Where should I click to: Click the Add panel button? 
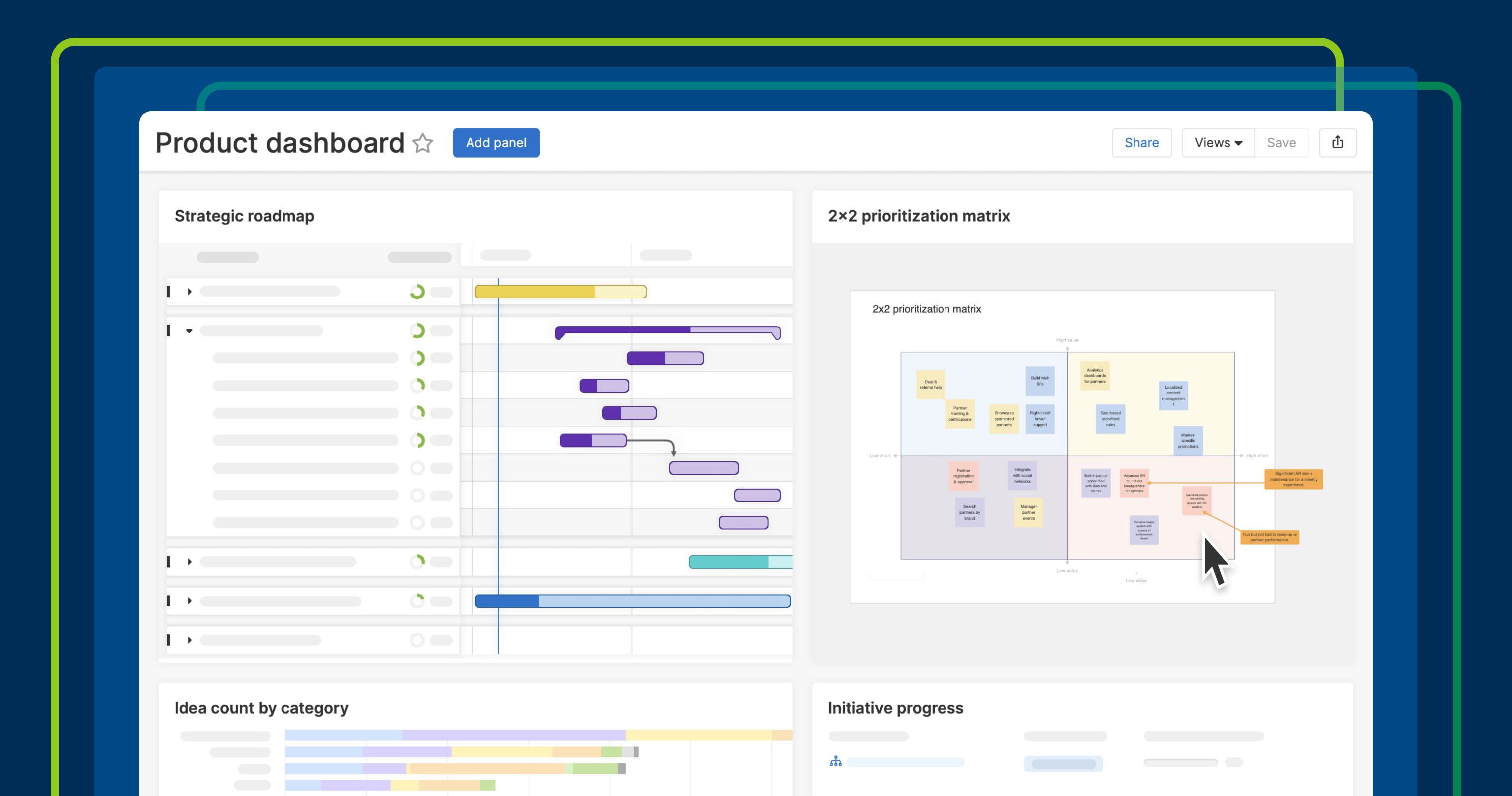pos(496,143)
